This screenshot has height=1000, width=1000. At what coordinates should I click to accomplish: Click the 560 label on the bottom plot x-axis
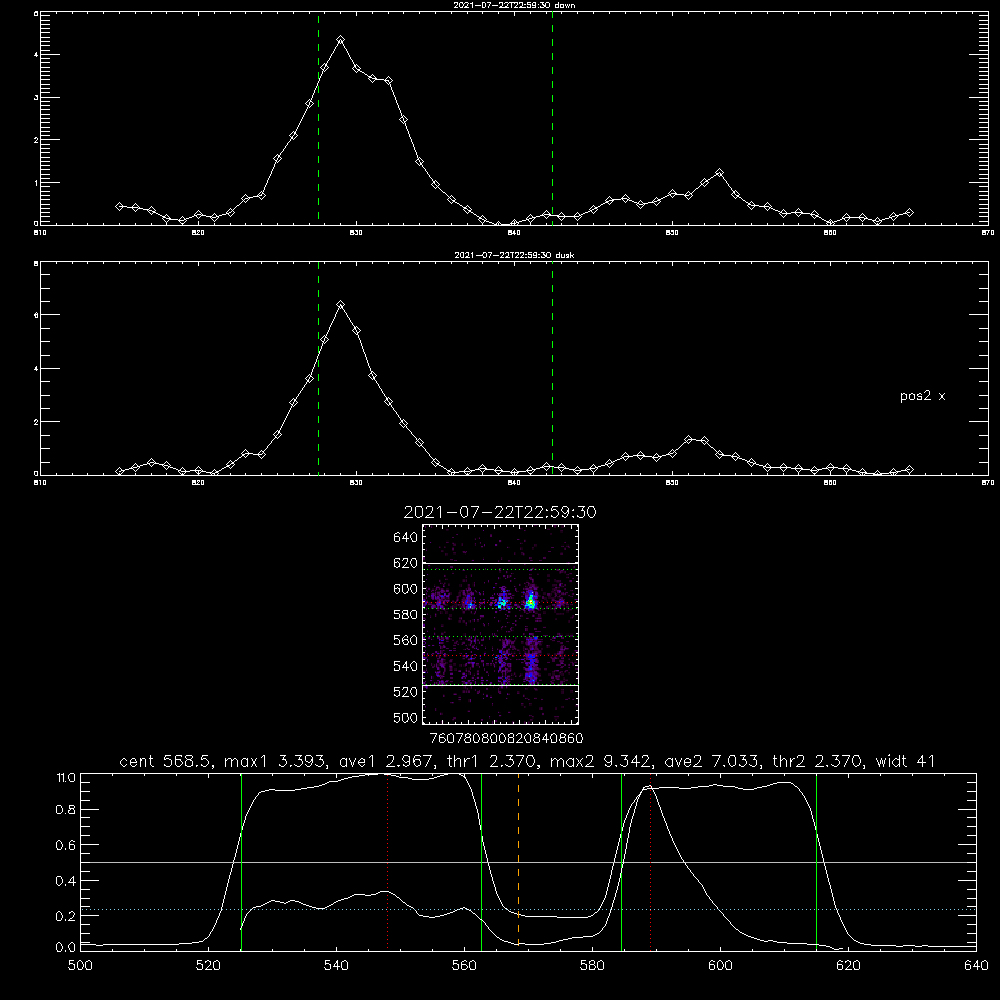tap(464, 966)
